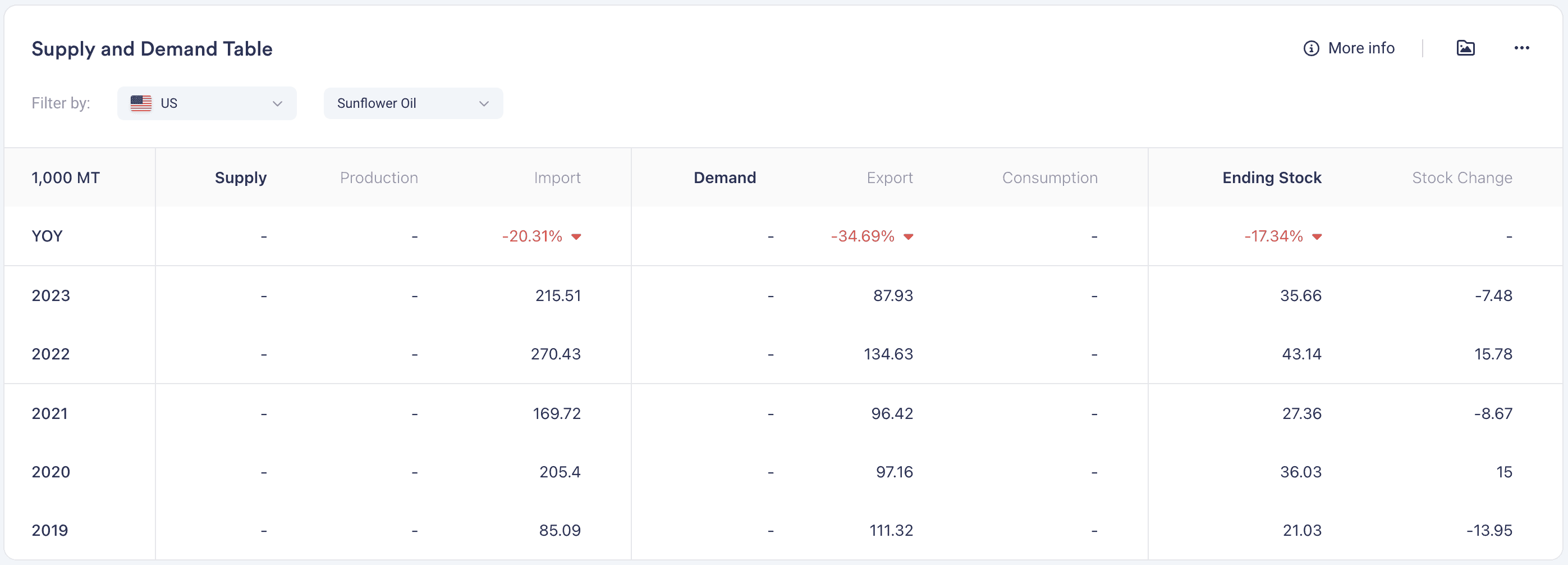Image resolution: width=1568 pixels, height=565 pixels.
Task: Click the More info circle icon
Action: (x=1311, y=48)
